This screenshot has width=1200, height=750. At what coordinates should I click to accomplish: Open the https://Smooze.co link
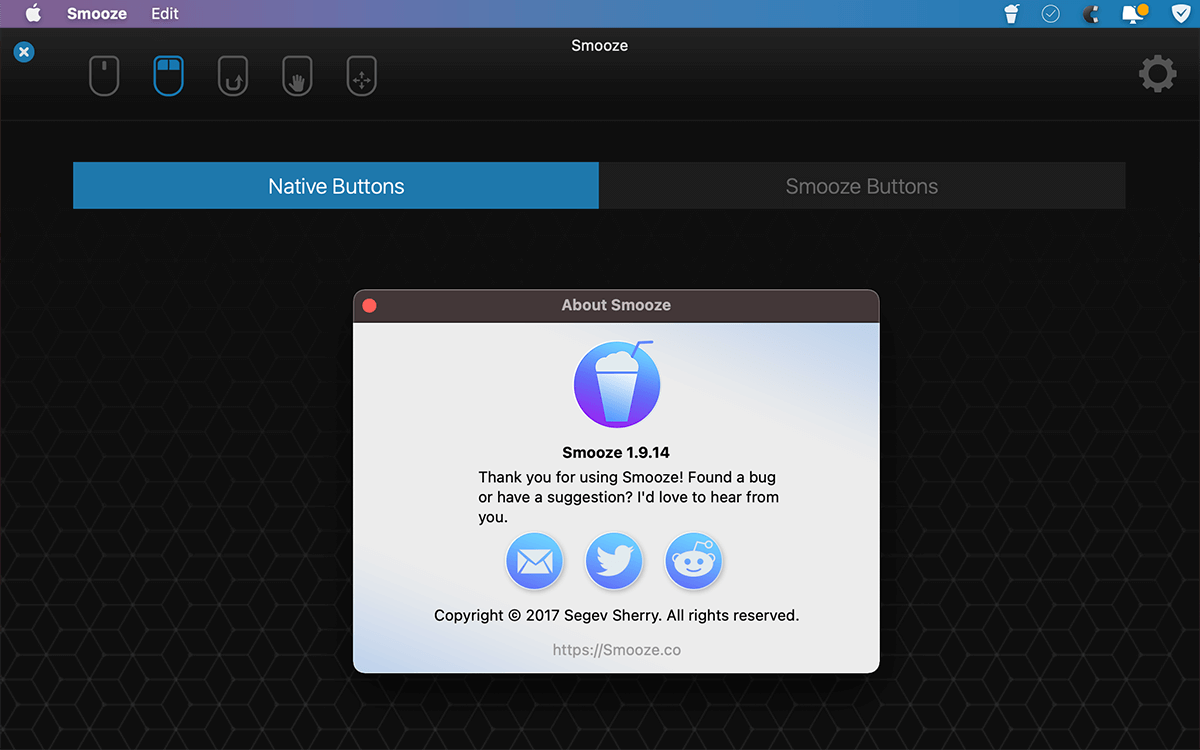tap(616, 650)
